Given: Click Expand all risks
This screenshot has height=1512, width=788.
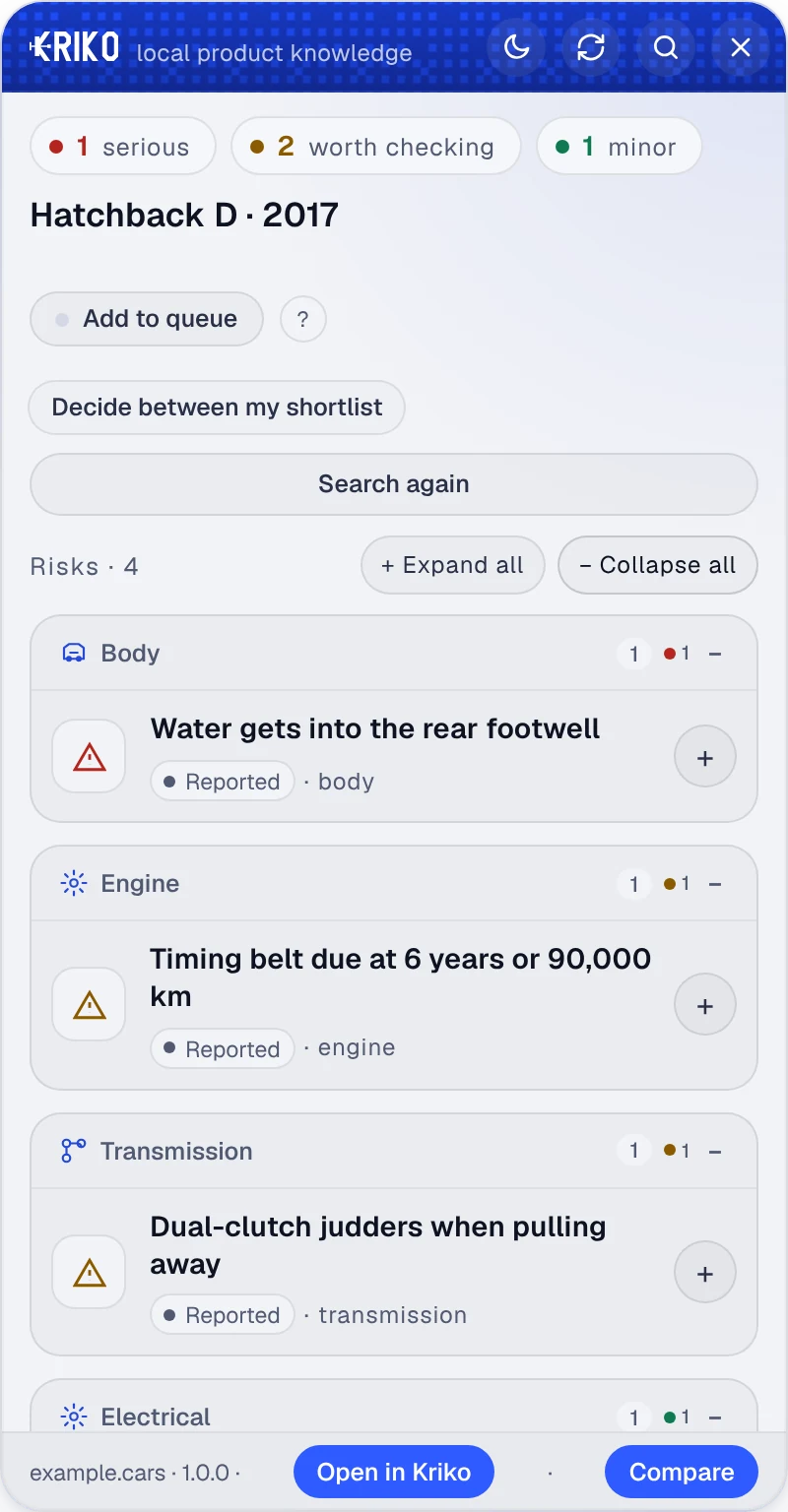Looking at the screenshot, I should 453,565.
